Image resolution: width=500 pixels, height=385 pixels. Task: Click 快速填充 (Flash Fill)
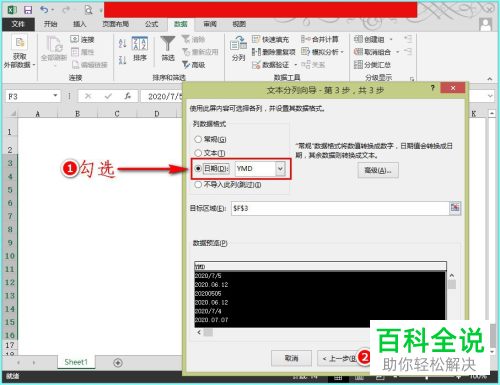(270, 39)
